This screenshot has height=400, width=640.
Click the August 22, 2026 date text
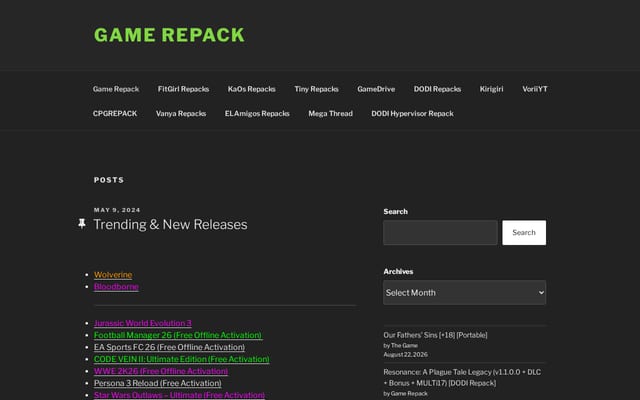(x=405, y=354)
